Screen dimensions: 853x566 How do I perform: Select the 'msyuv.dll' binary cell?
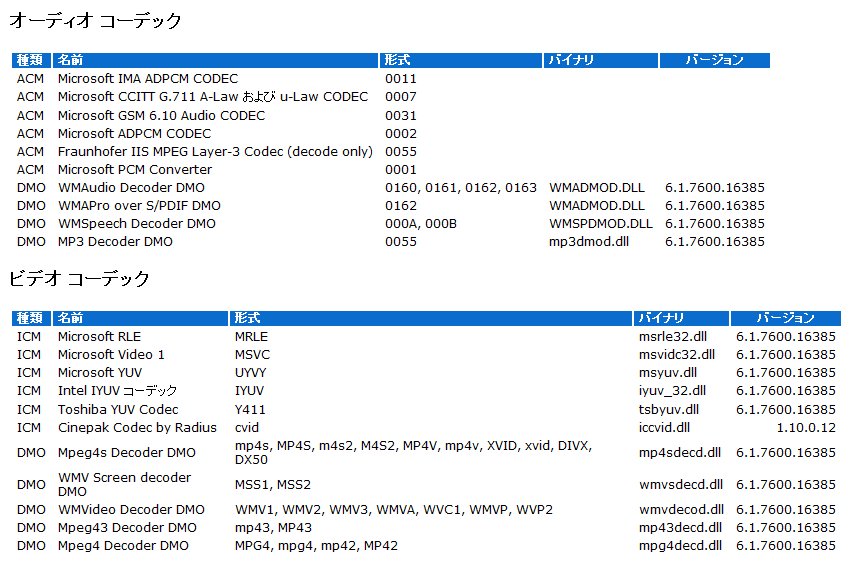(667, 372)
